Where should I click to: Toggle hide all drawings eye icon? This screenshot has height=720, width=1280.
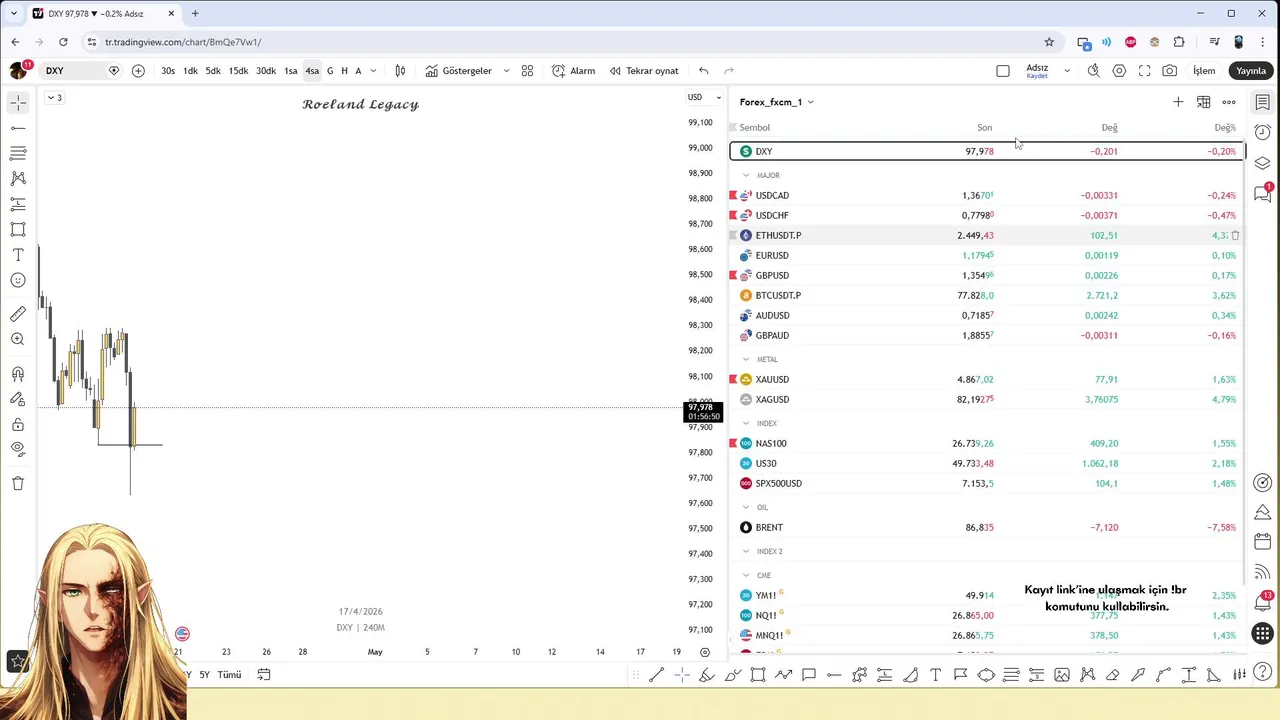point(18,449)
